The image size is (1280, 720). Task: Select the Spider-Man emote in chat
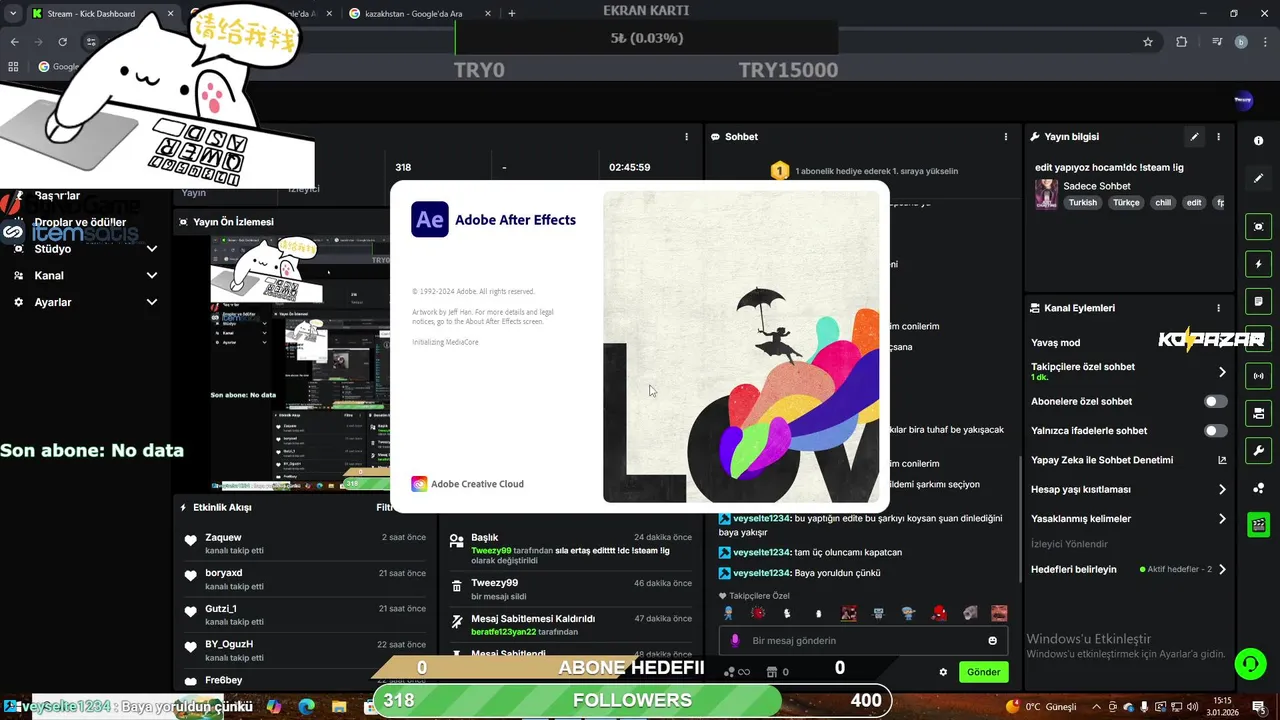[x=938, y=613]
